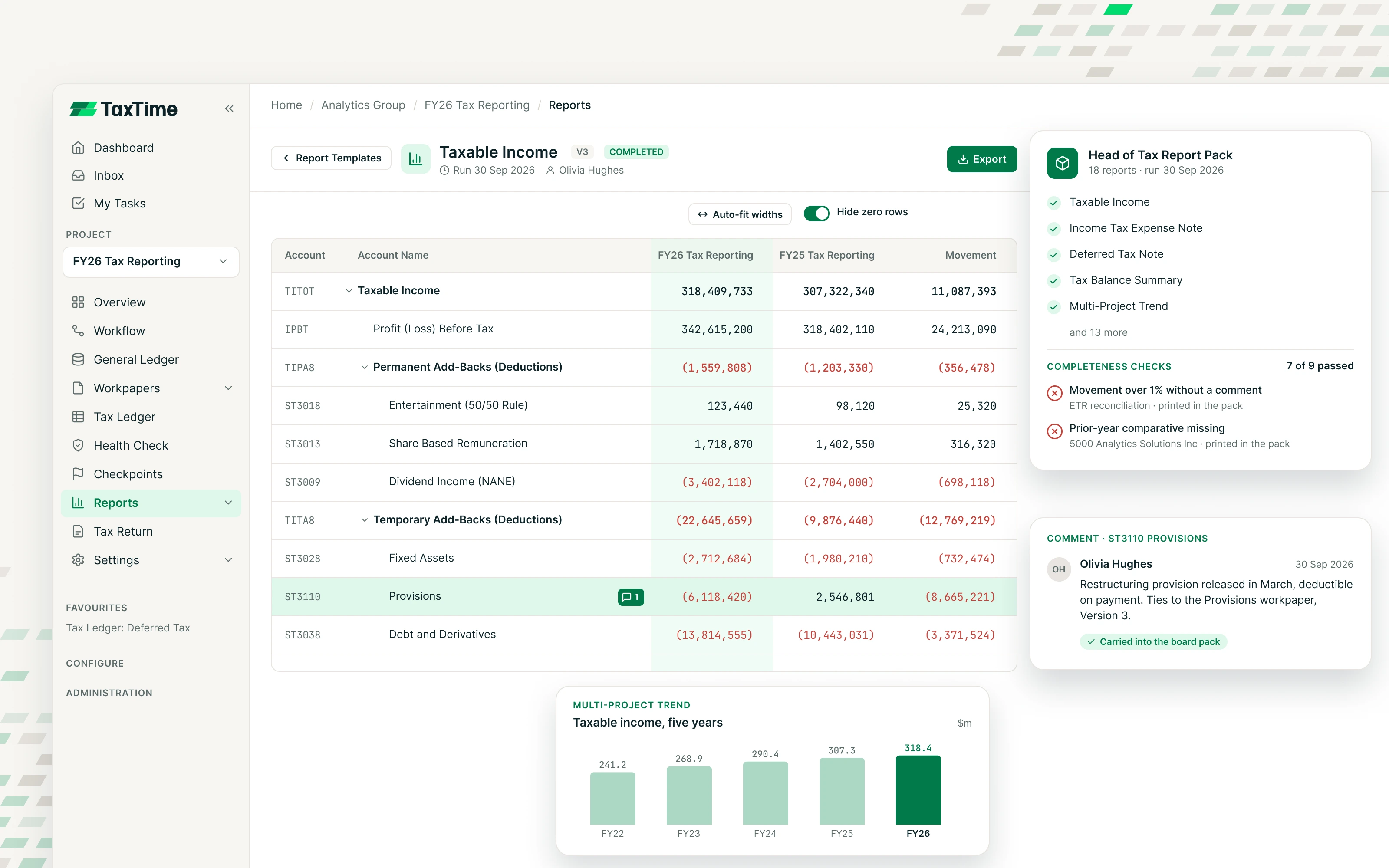The width and height of the screenshot is (1389, 868).
Task: Click check icon beside Multi-Project Trend
Action: (1054, 306)
